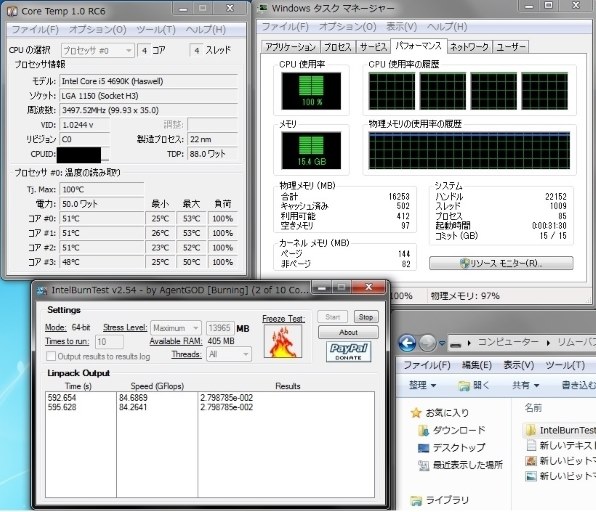Screen dimensions: 596x512
Task: Click the physical memory usage history graph
Action: [x=469, y=151]
